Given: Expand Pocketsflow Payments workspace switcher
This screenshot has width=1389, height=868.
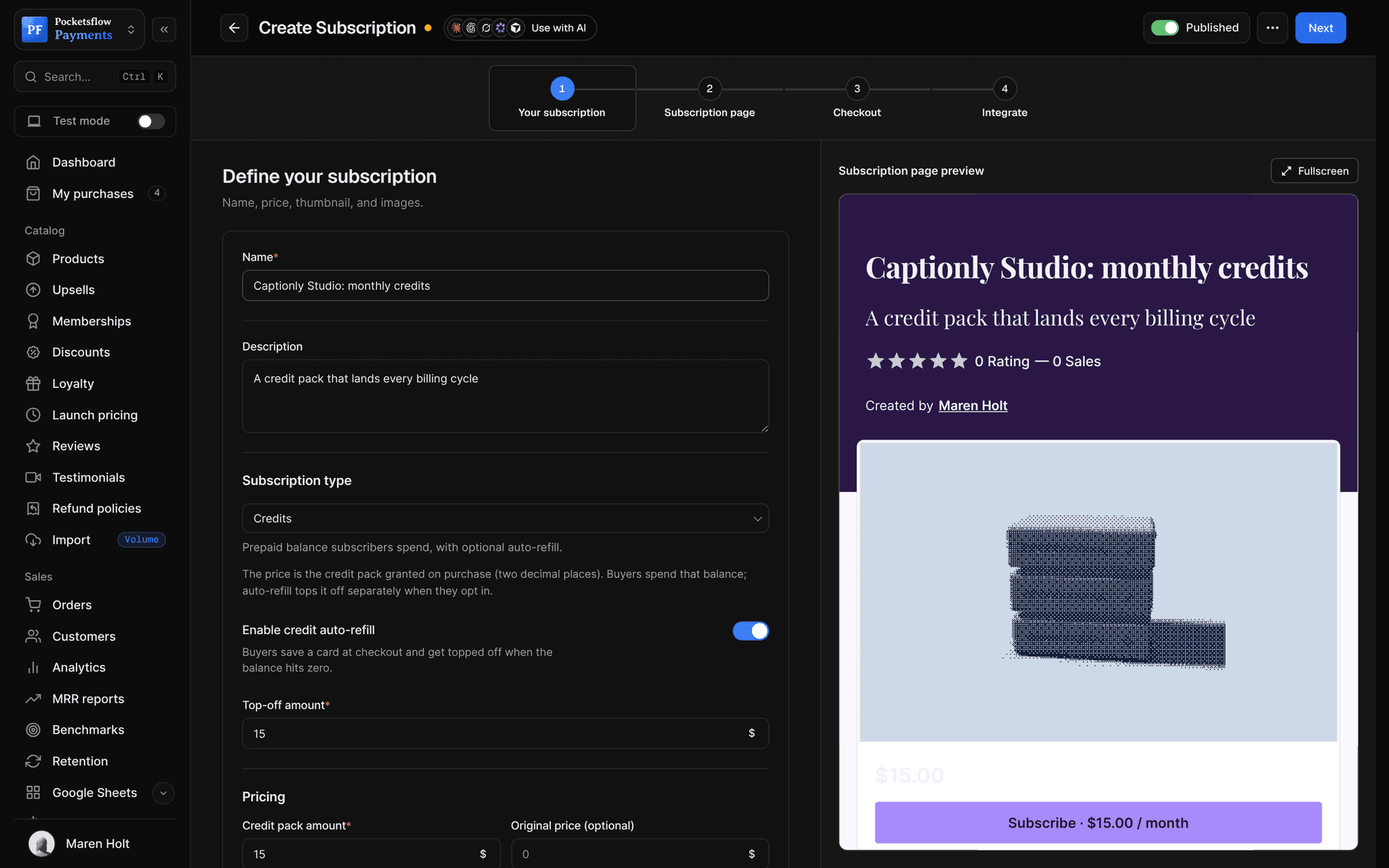Looking at the screenshot, I should click(x=79, y=29).
